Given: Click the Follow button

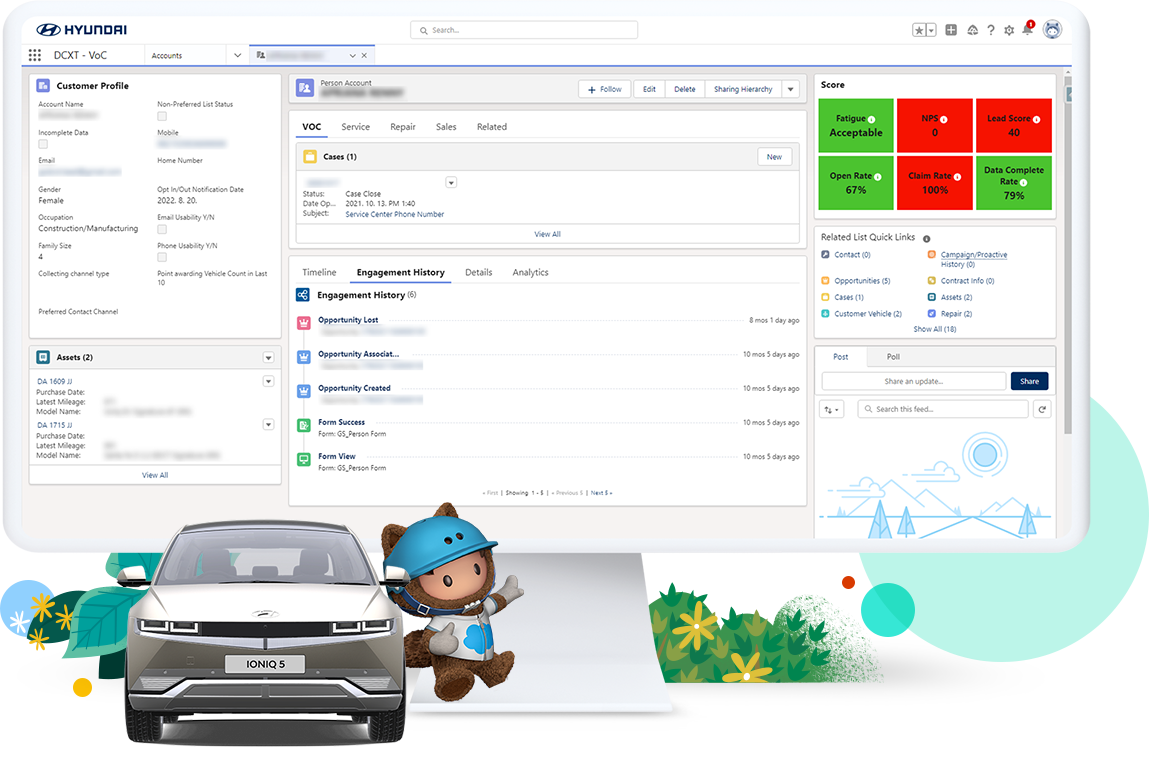Looking at the screenshot, I should 604,89.
